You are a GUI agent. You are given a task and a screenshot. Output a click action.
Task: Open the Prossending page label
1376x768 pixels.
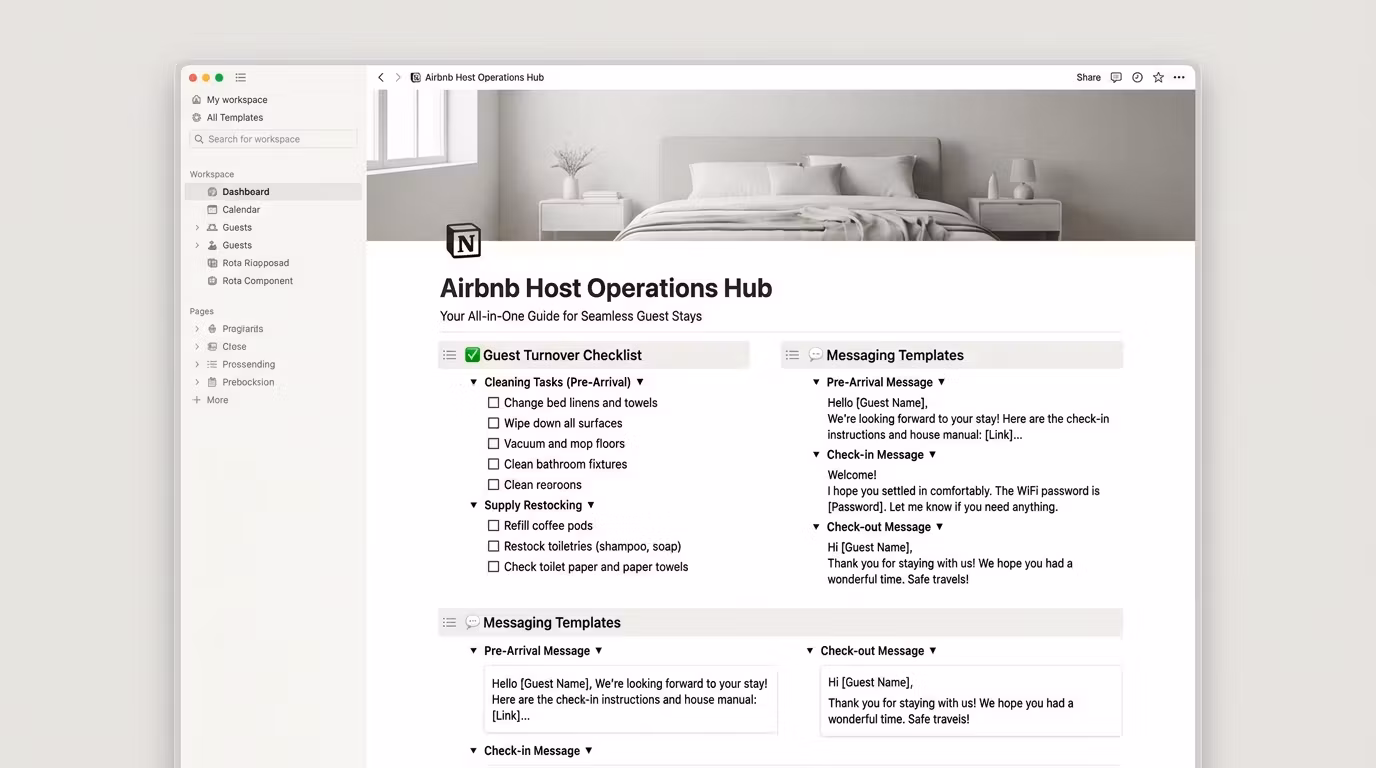coord(249,365)
